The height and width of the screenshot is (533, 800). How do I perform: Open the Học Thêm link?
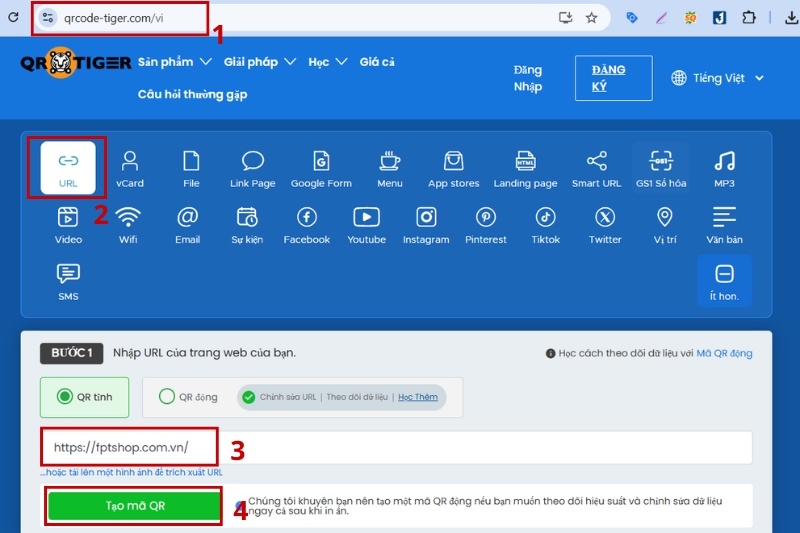click(418, 397)
